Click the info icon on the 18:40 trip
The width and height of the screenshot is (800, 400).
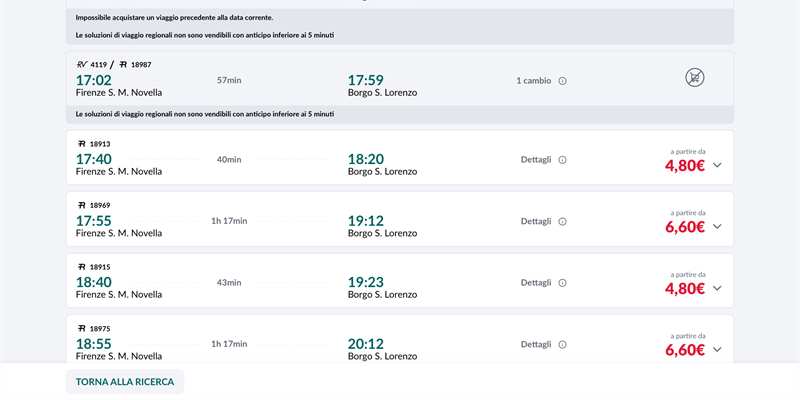point(562,283)
